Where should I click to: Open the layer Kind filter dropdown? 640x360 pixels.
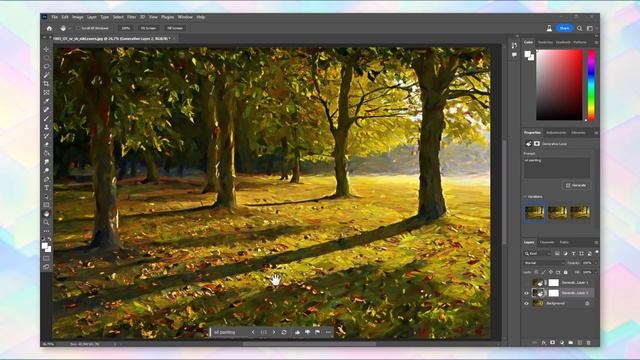537,254
